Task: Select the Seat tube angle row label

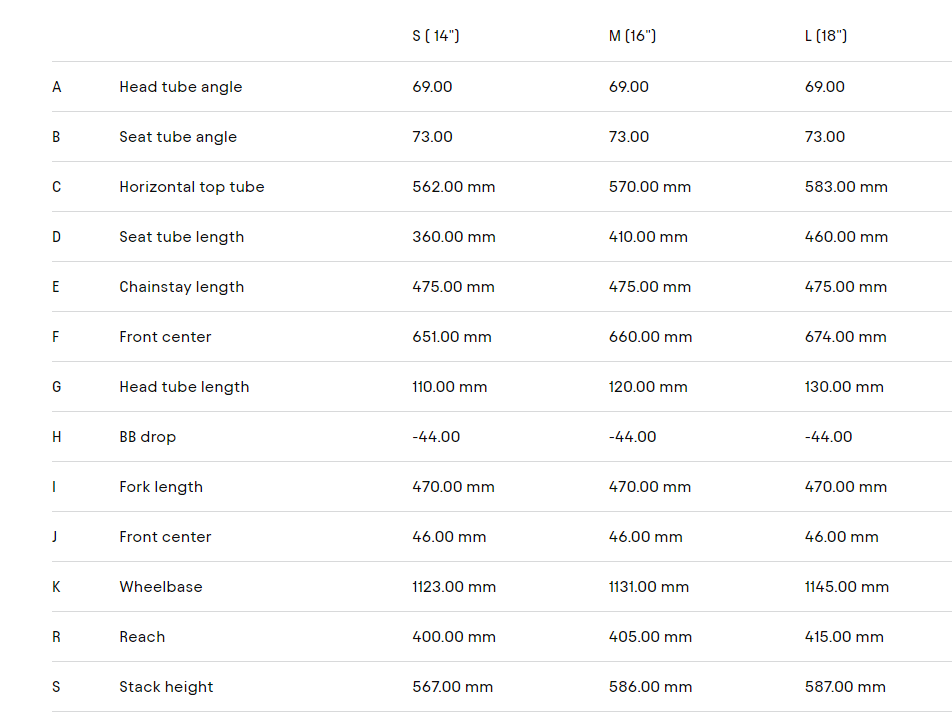Action: 178,137
